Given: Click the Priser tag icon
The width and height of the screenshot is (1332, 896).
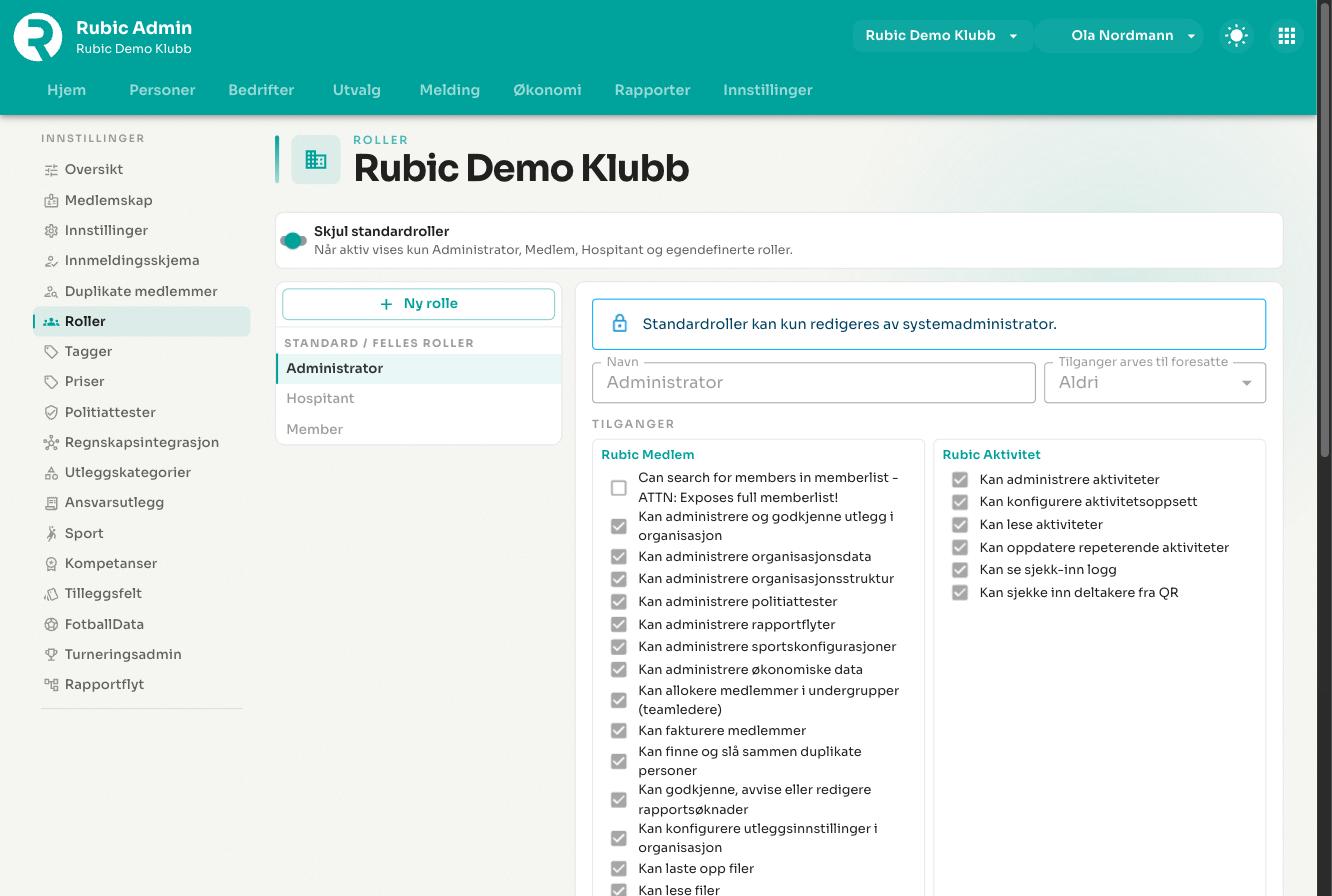Looking at the screenshot, I should coord(51,382).
